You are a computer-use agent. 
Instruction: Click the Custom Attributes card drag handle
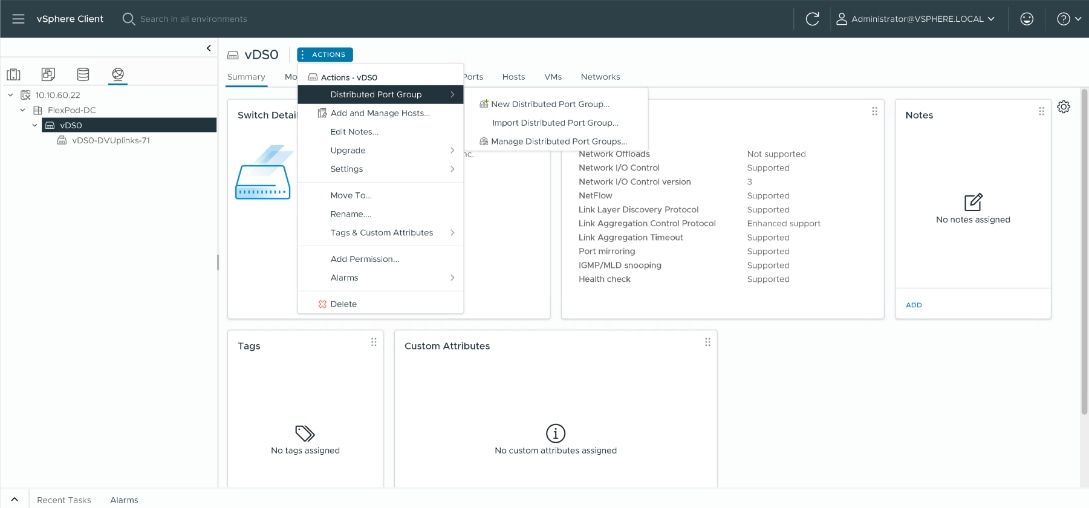pyautogui.click(x=708, y=342)
